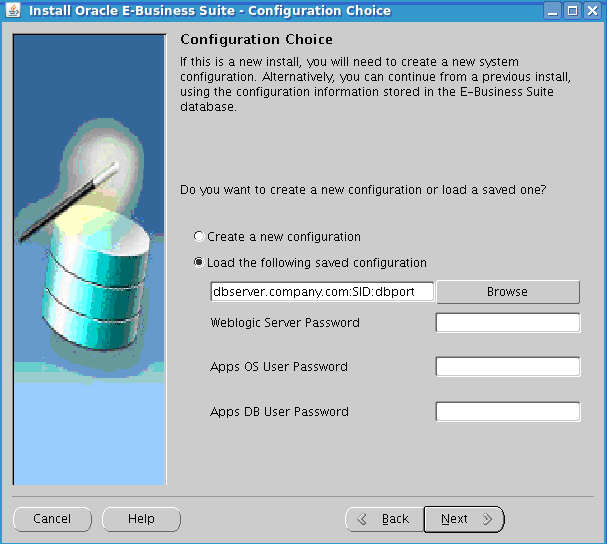Minimize the installer window
Screen dimensions: 607x544
pyautogui.click(x=552, y=10)
